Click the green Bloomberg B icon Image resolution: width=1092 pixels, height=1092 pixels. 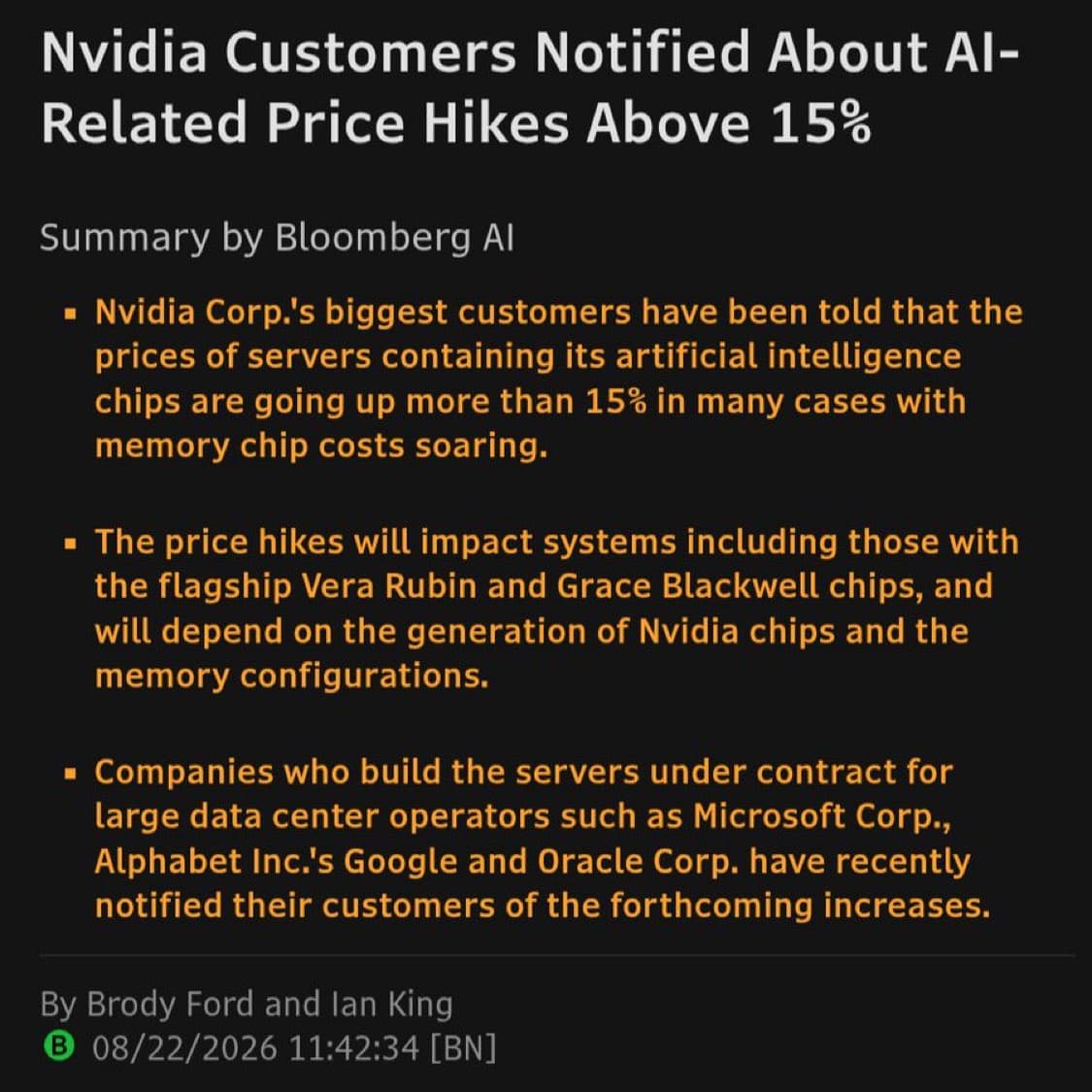(58, 1046)
